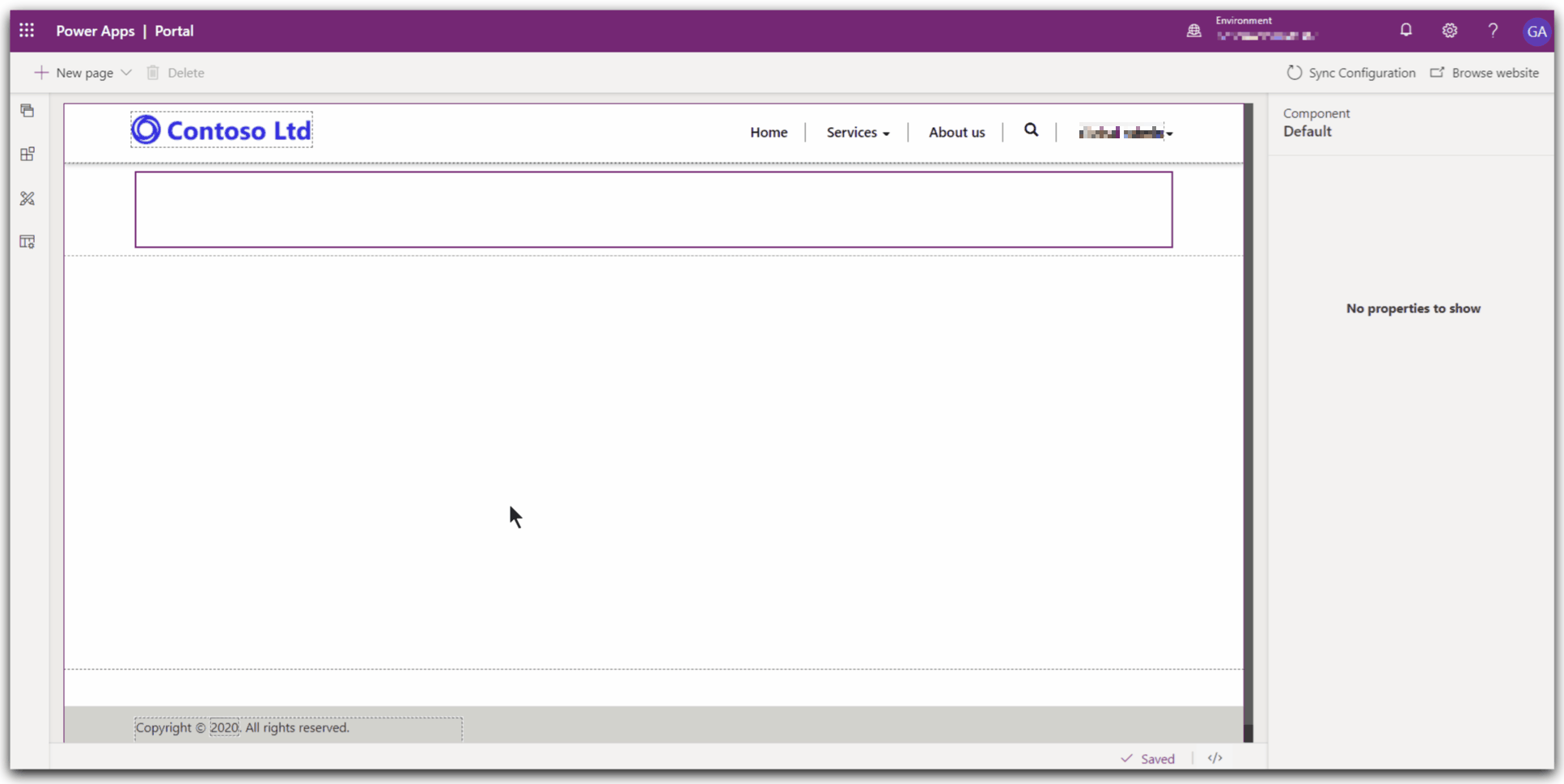Open the source code editor icon

point(1214,758)
